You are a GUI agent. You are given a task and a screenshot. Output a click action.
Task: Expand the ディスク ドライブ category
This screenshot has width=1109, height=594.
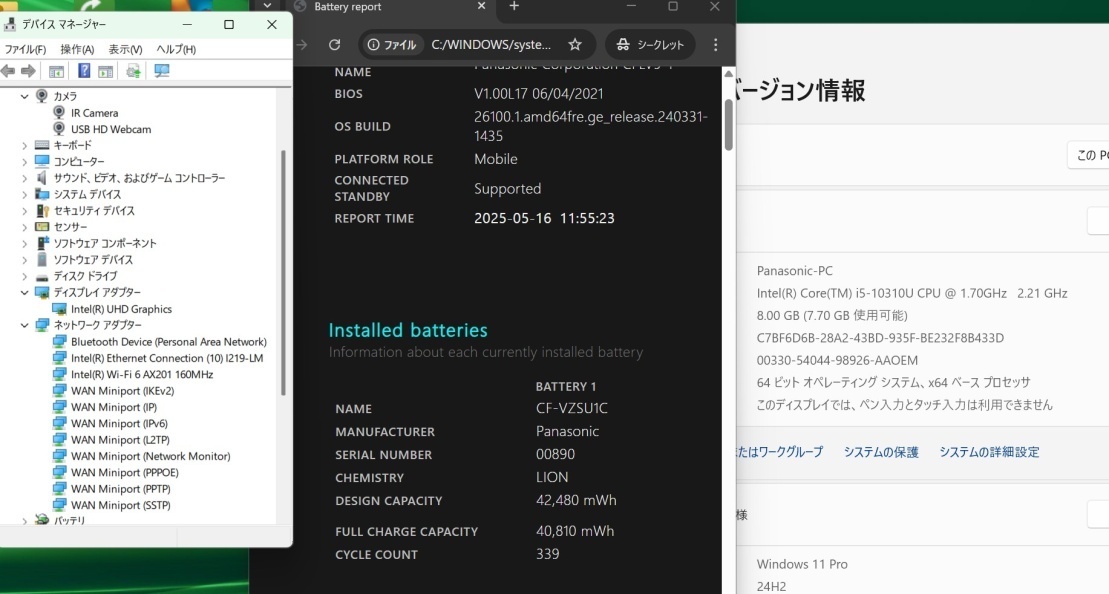[25, 276]
